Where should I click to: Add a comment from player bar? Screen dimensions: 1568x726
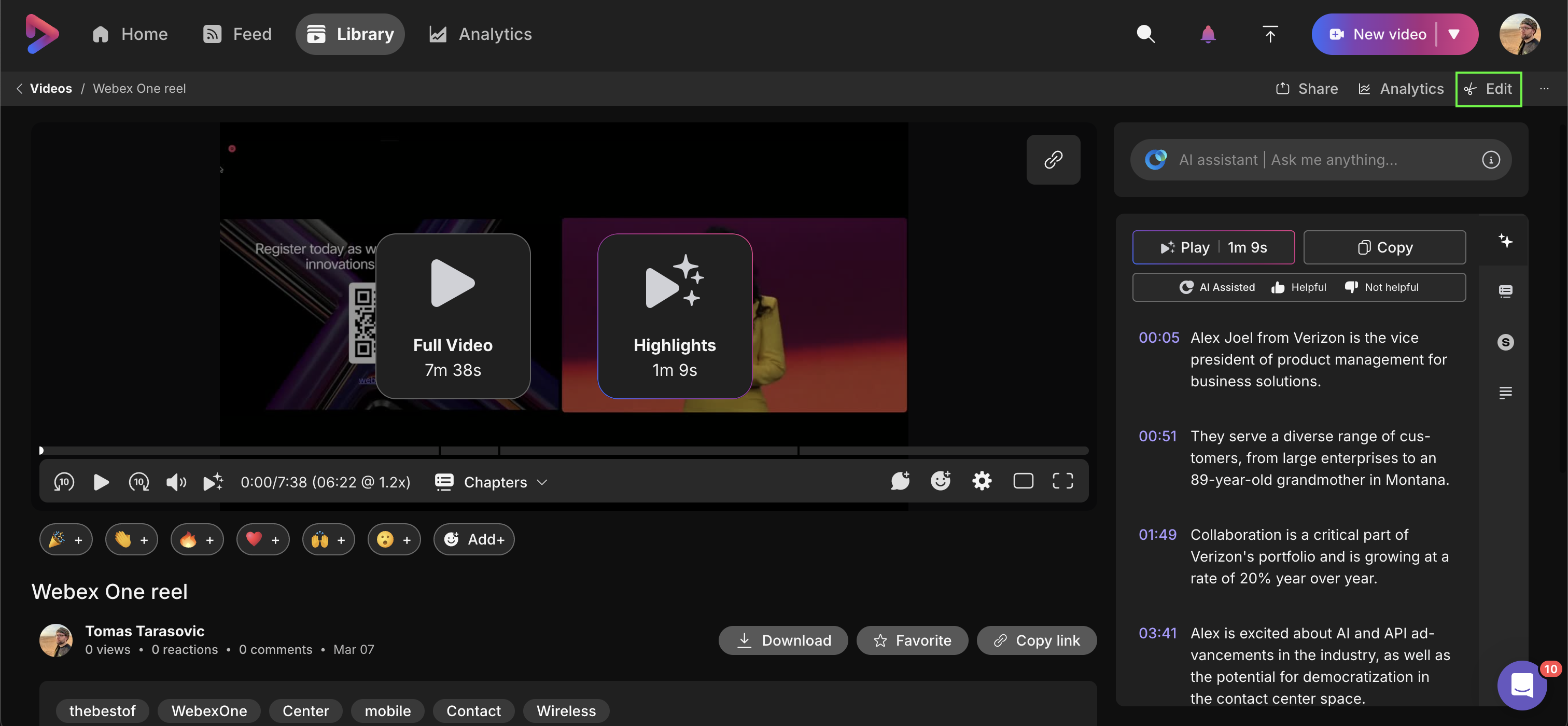click(900, 481)
